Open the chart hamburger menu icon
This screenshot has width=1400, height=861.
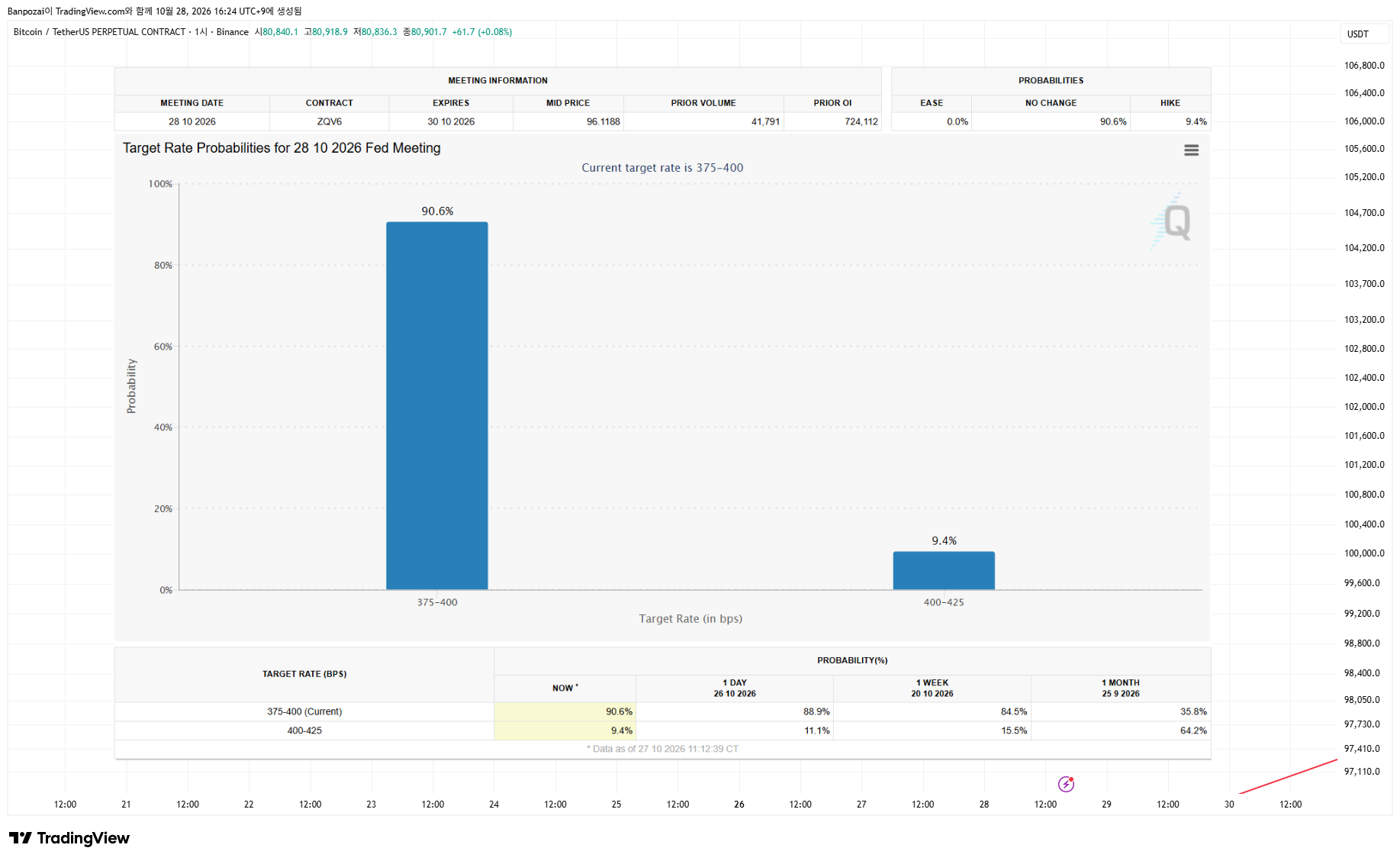1191,150
